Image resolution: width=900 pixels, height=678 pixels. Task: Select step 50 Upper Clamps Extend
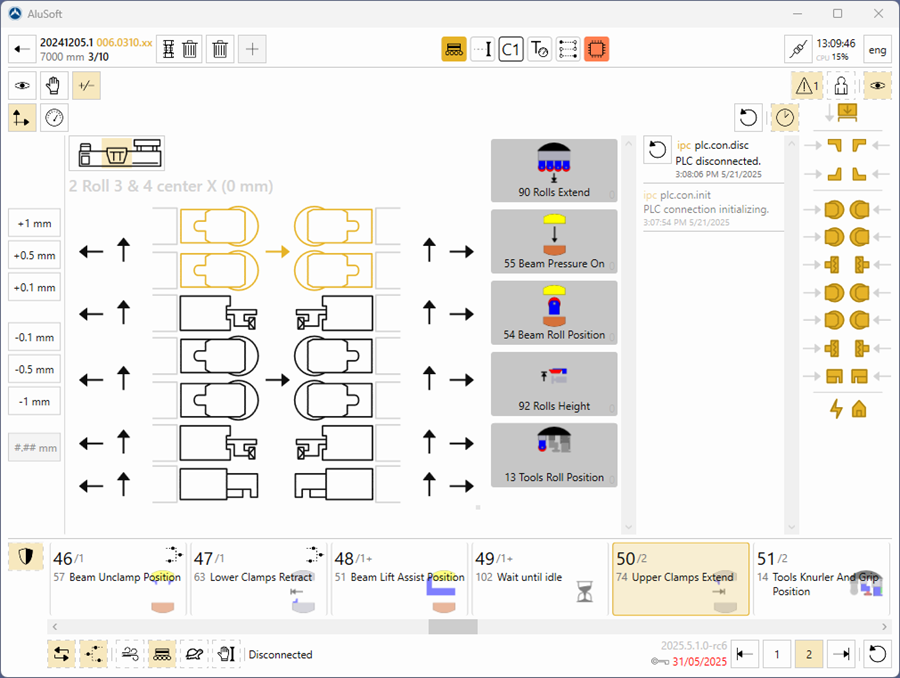point(680,579)
